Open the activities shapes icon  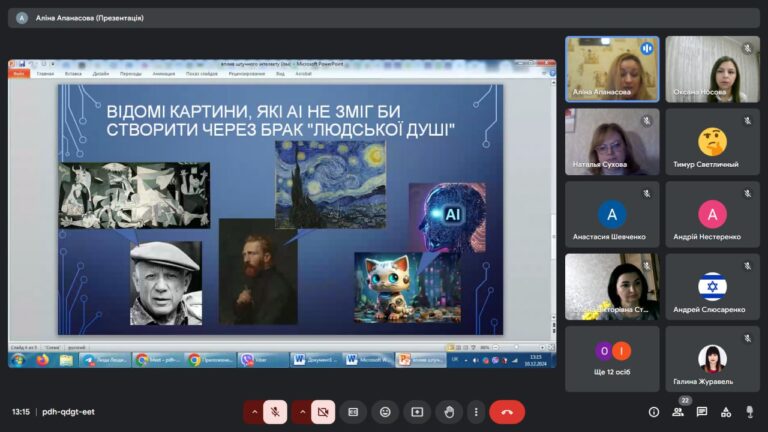click(x=726, y=412)
